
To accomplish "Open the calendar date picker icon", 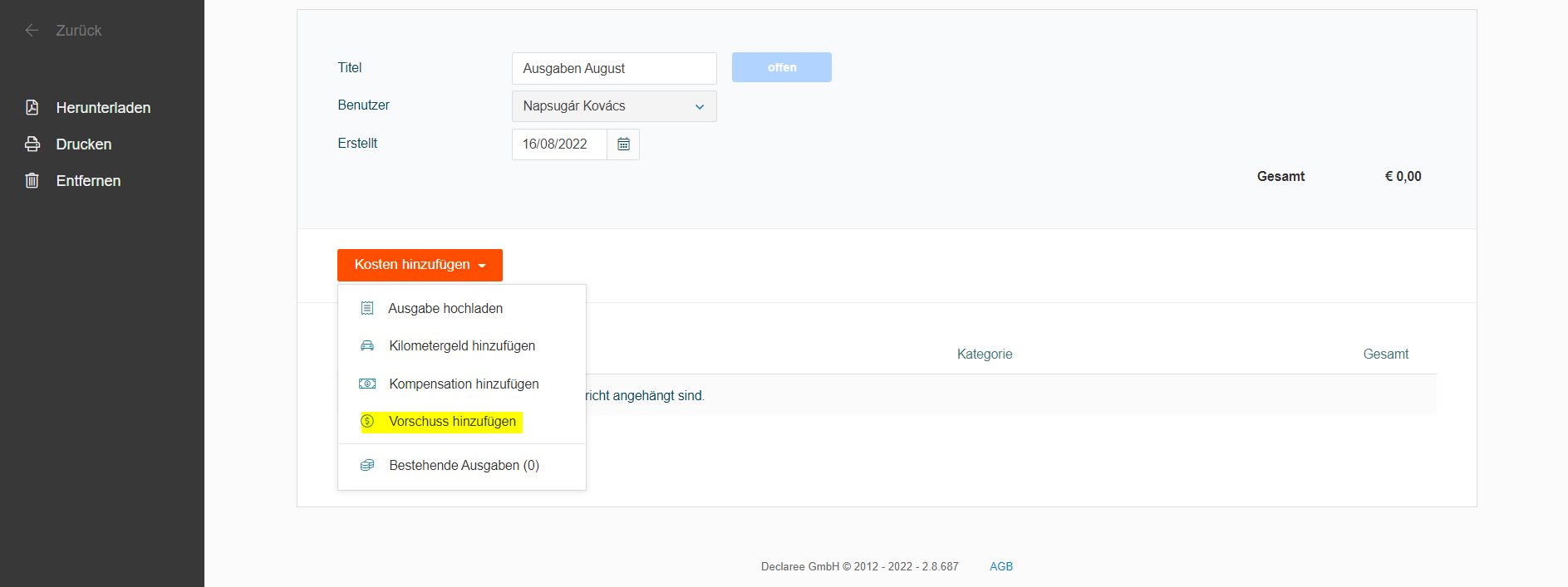I will pyautogui.click(x=623, y=144).
